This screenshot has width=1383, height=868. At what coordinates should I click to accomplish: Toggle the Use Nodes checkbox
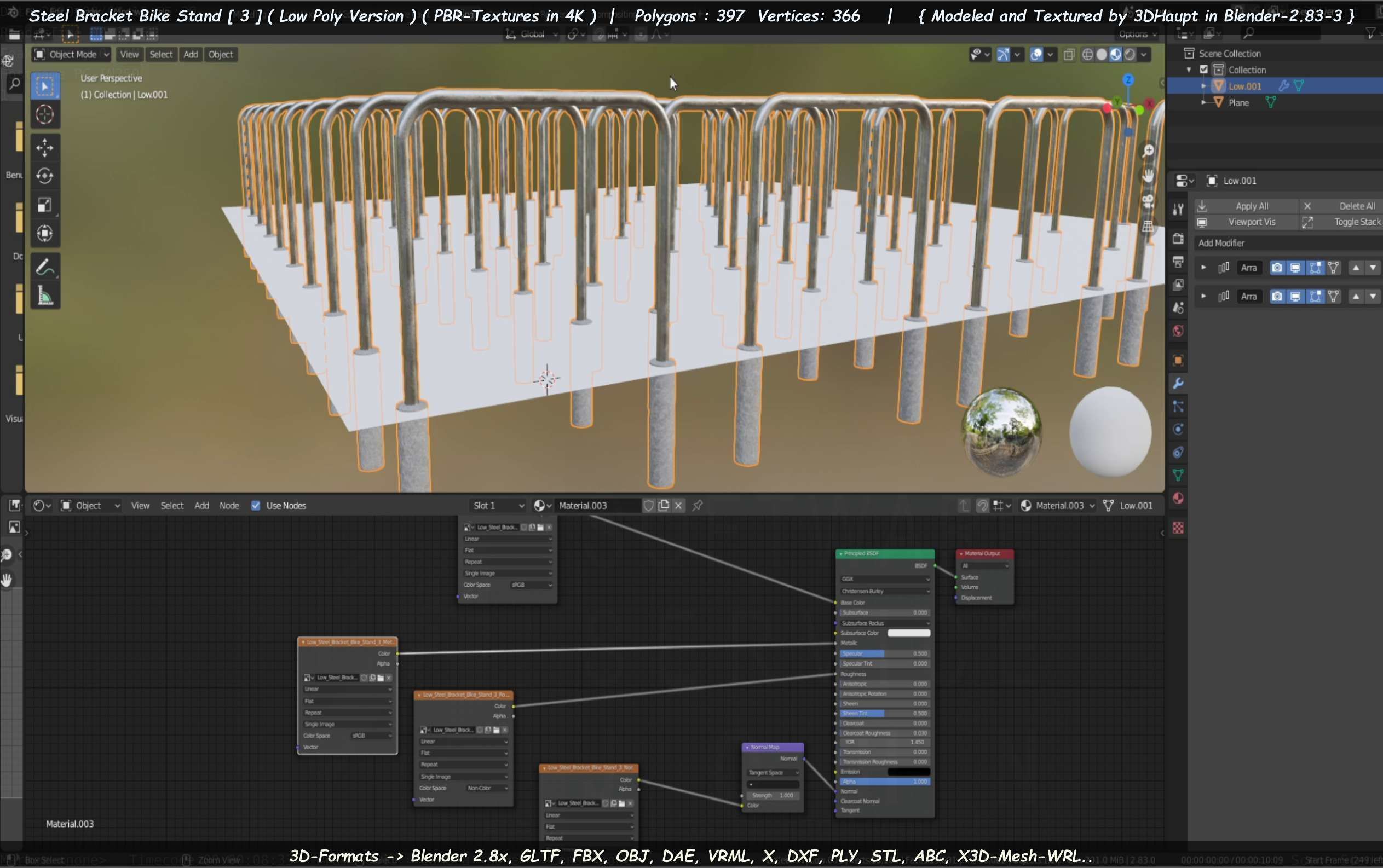(x=256, y=506)
